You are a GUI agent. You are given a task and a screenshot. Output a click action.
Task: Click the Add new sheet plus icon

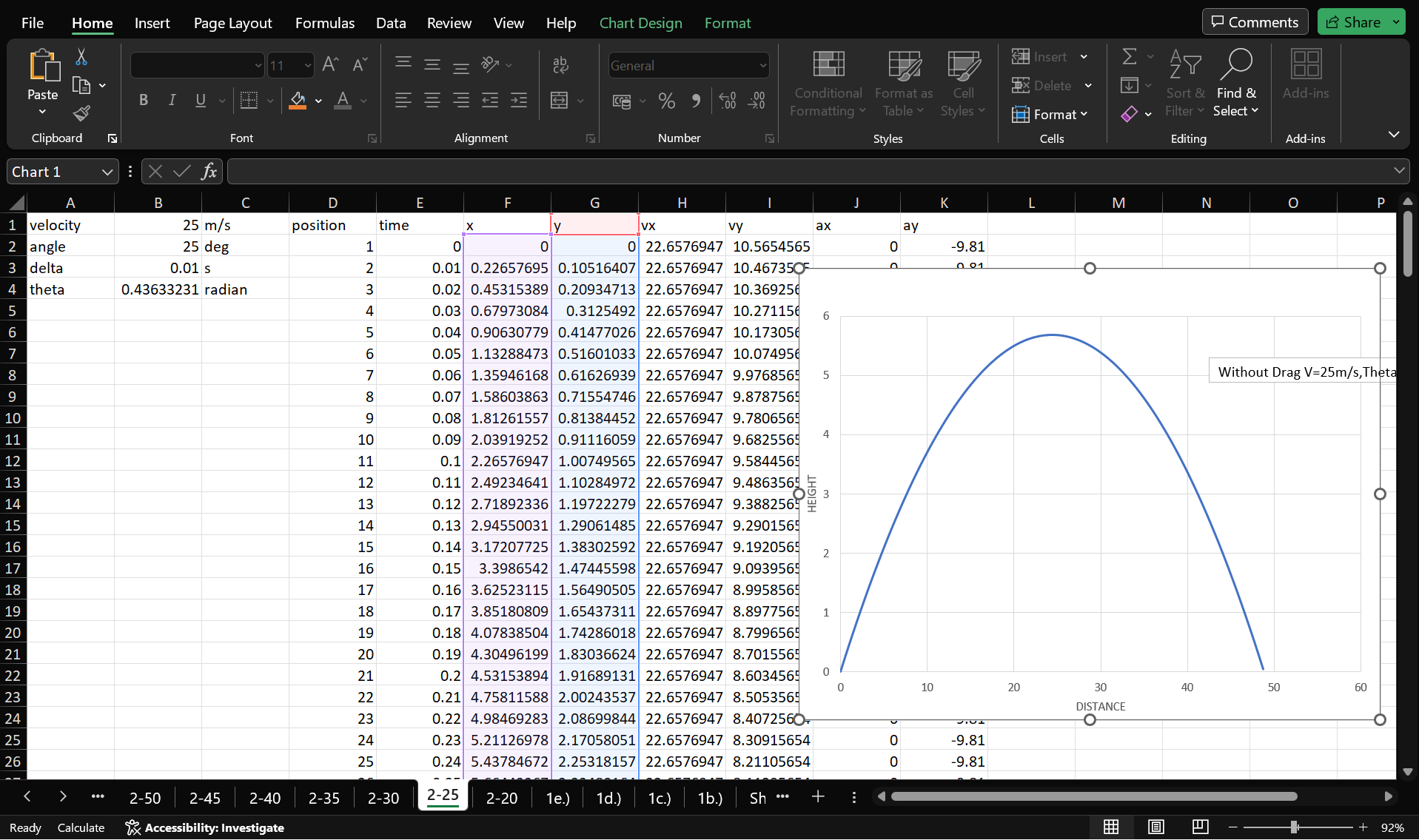(x=818, y=797)
